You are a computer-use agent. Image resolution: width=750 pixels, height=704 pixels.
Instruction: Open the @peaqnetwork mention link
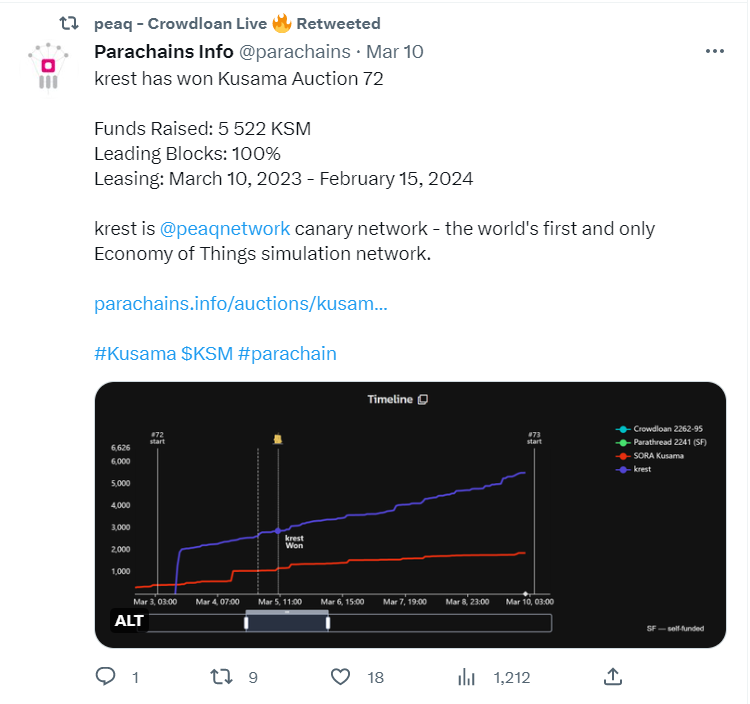(x=224, y=228)
